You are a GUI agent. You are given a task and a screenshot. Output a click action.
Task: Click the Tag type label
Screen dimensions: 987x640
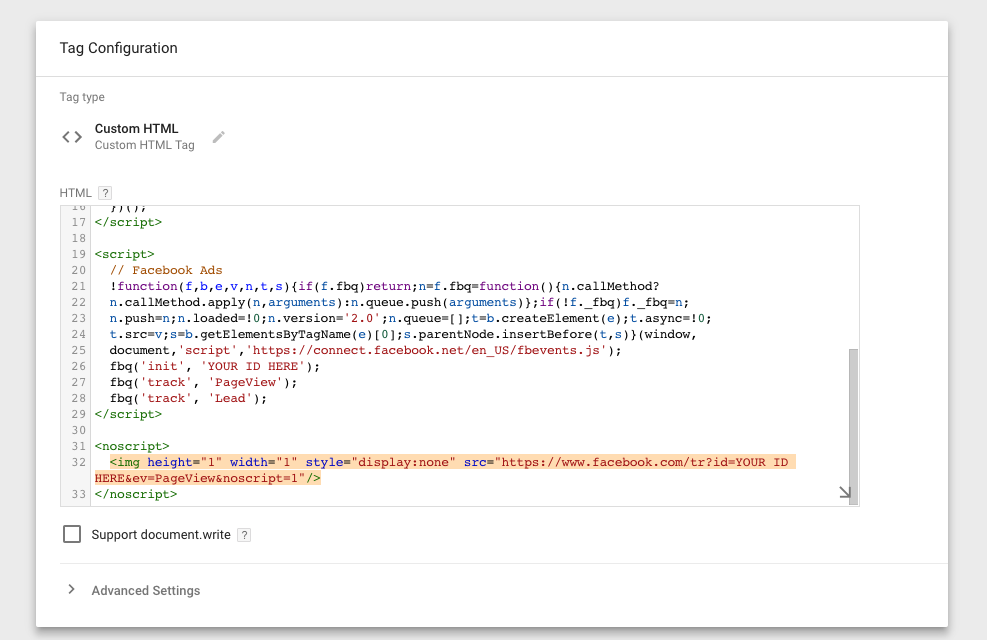point(82,97)
